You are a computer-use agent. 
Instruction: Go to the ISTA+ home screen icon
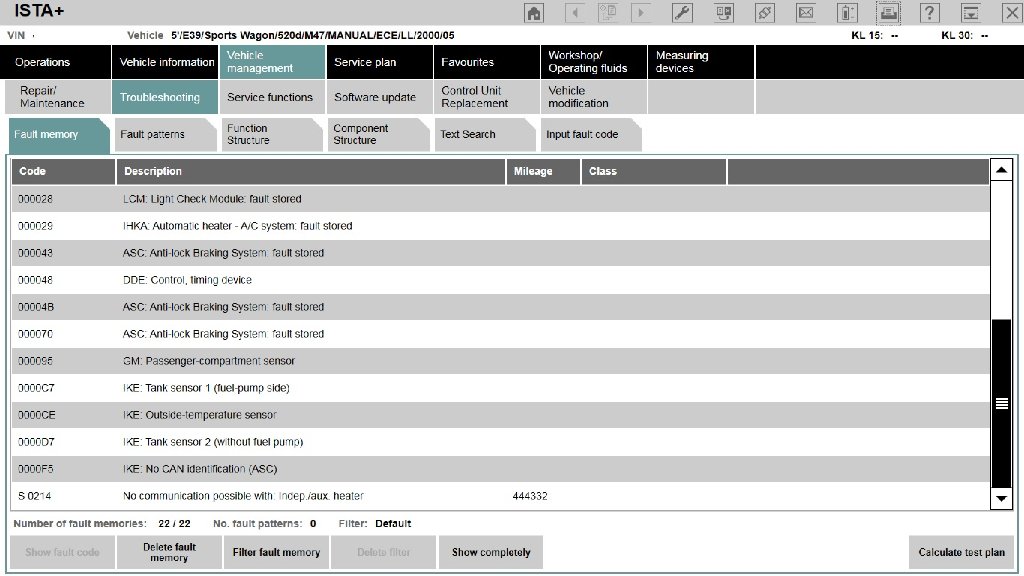point(534,12)
